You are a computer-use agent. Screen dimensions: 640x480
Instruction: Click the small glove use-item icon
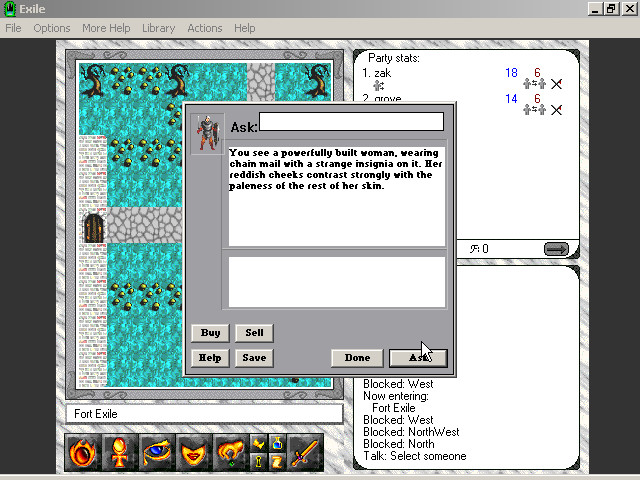click(x=259, y=444)
